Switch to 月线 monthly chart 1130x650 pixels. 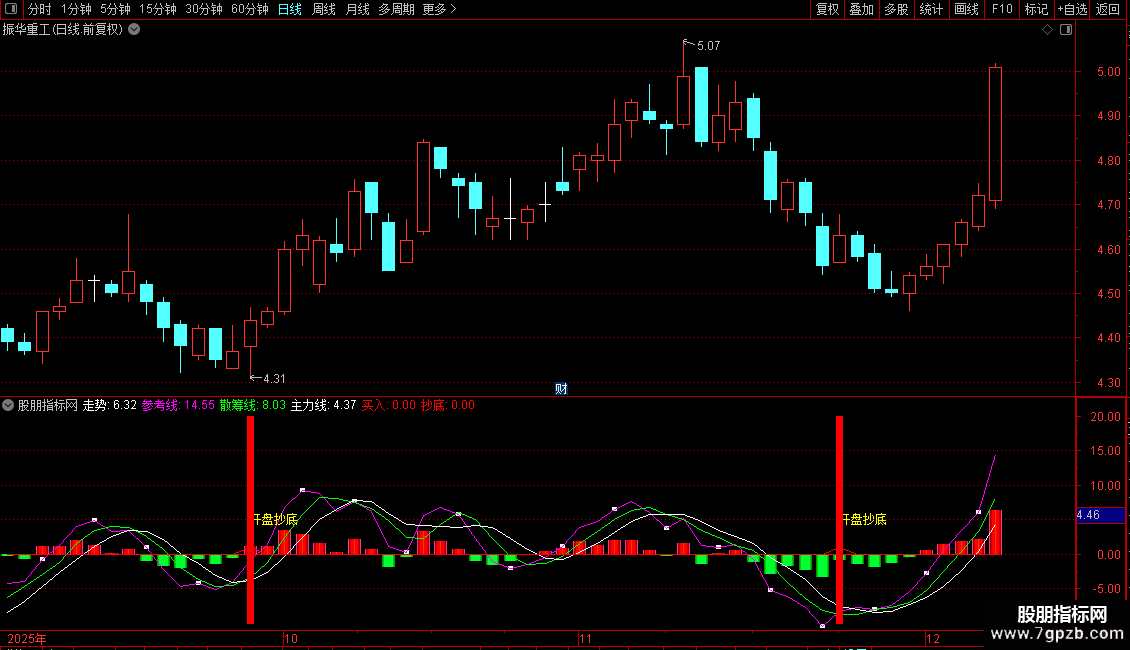coord(357,9)
